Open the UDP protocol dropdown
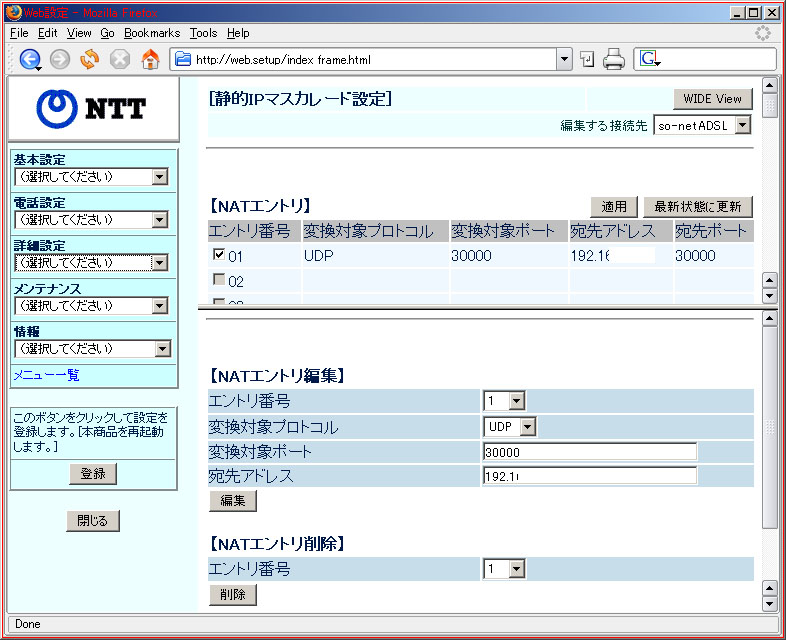786x640 pixels. coord(510,427)
